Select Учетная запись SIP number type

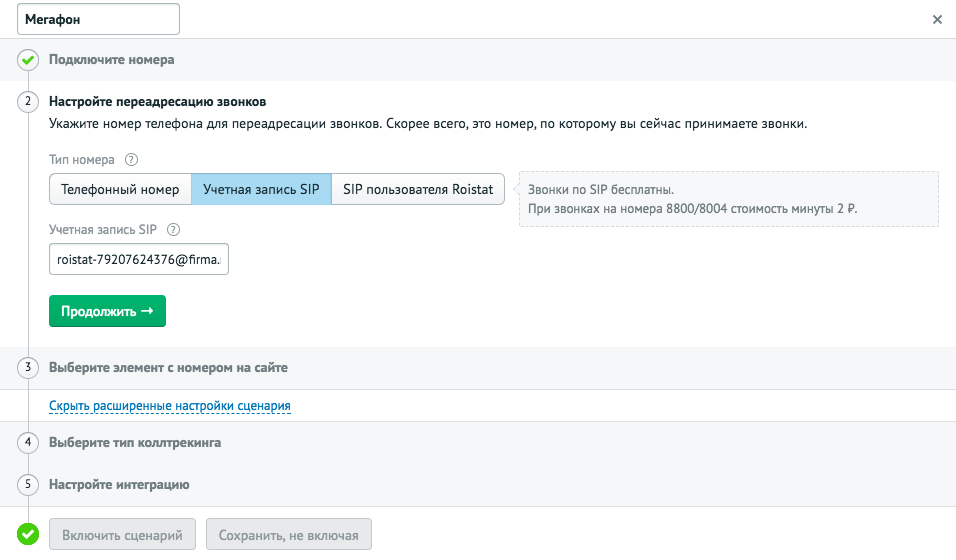pyautogui.click(x=262, y=189)
